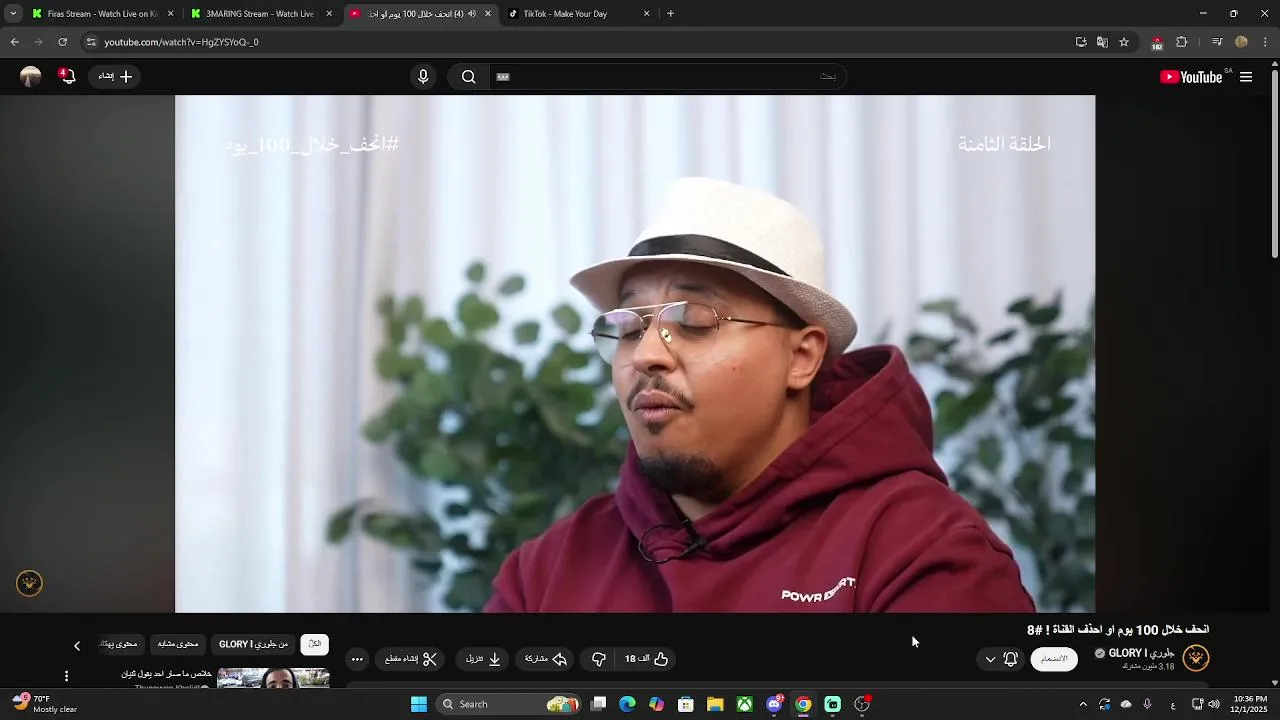The width and height of the screenshot is (1280, 720).
Task: Click the Create plus button
Action: (115, 76)
